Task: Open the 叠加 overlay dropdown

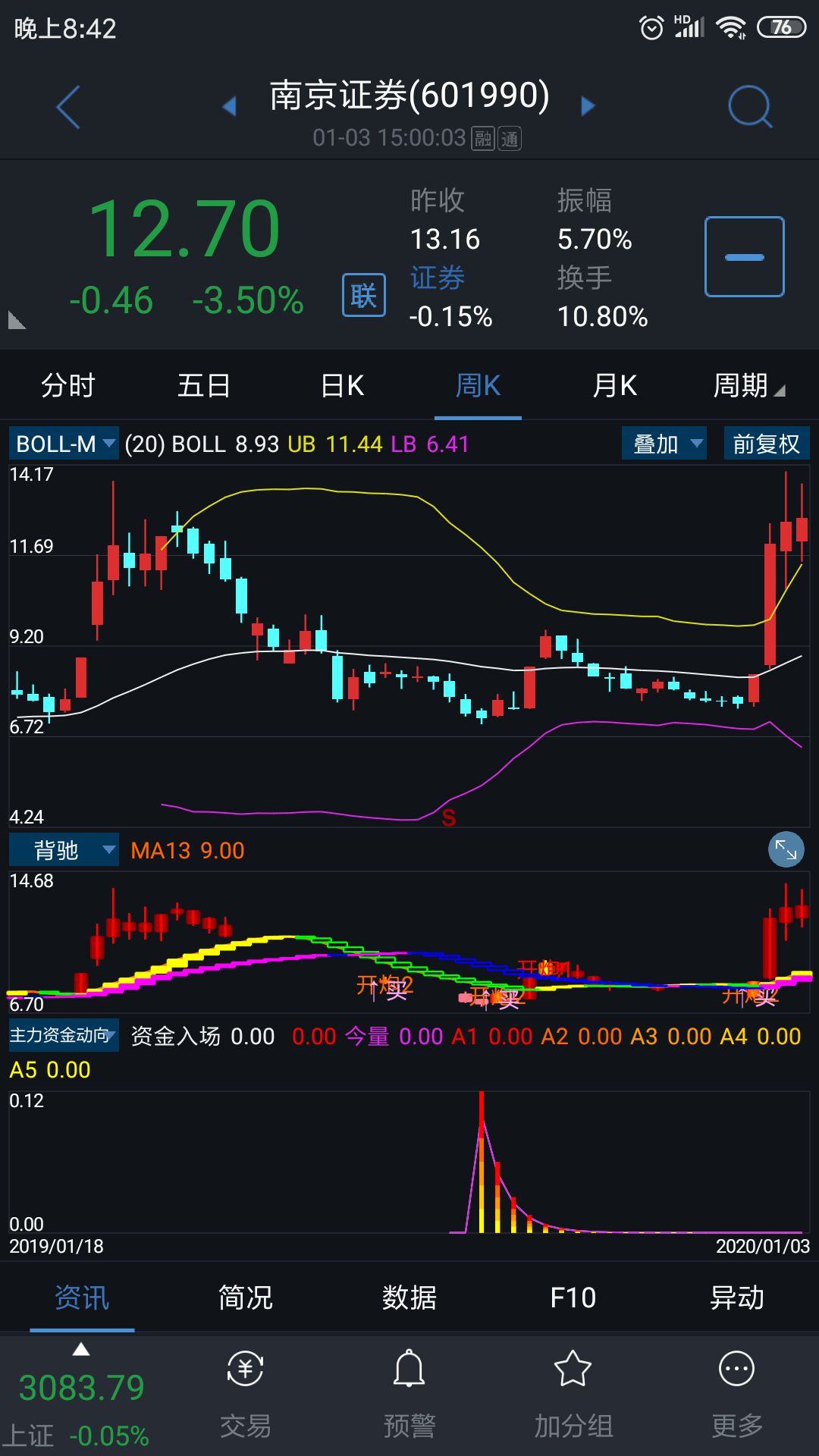Action: [664, 444]
